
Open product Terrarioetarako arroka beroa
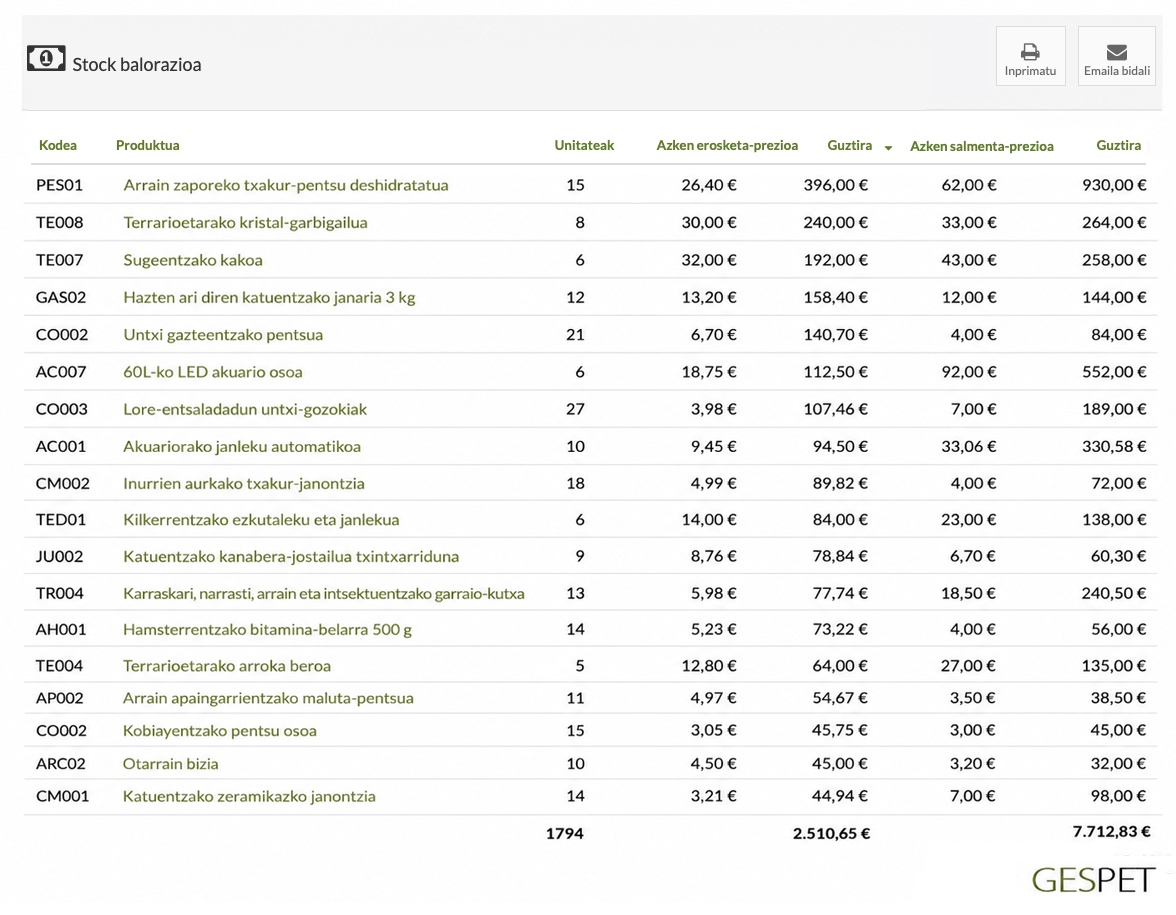226,666
